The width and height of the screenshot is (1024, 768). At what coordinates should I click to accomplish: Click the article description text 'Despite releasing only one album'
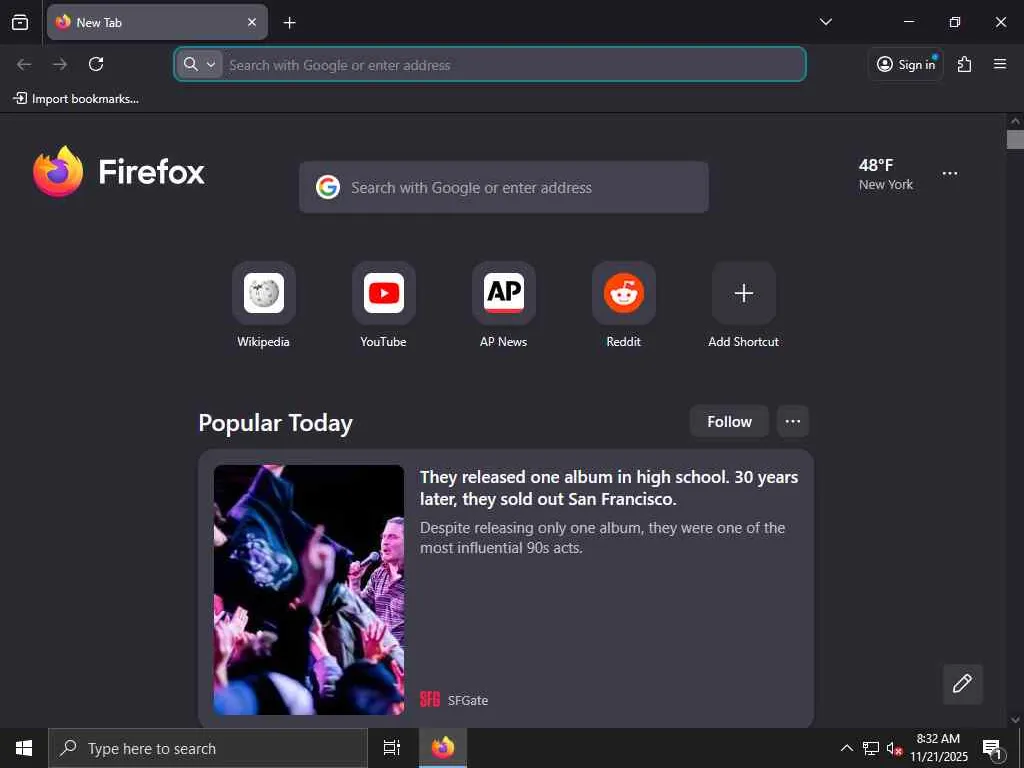[x=602, y=537]
